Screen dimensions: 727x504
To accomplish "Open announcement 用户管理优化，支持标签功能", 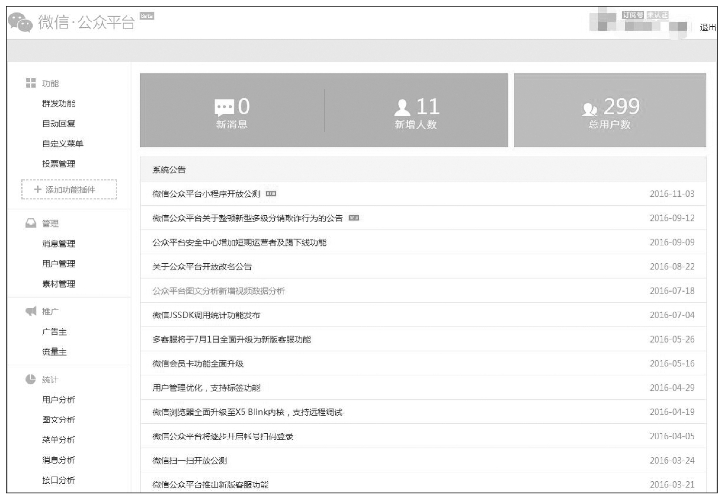I will click(206, 388).
